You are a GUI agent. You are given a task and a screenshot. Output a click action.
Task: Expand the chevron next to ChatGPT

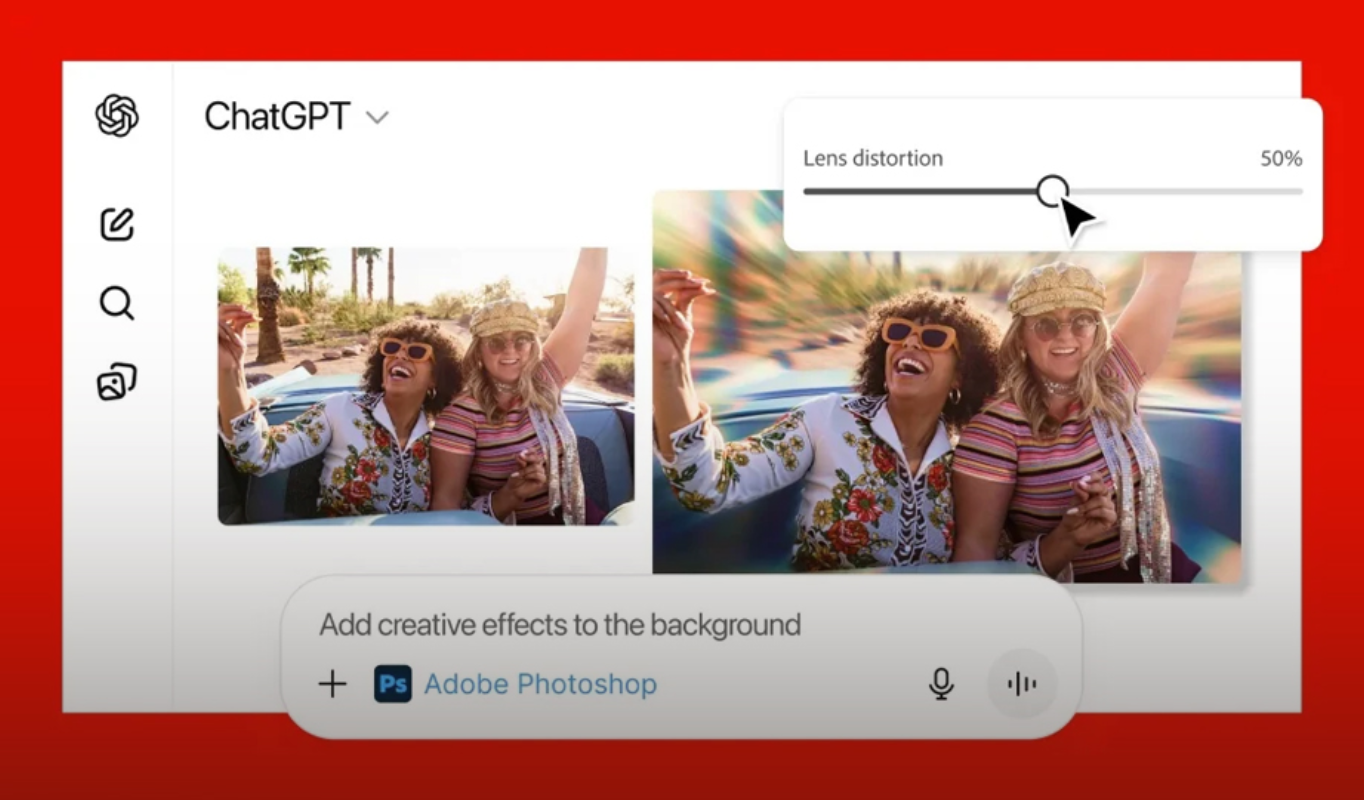pyautogui.click(x=377, y=118)
